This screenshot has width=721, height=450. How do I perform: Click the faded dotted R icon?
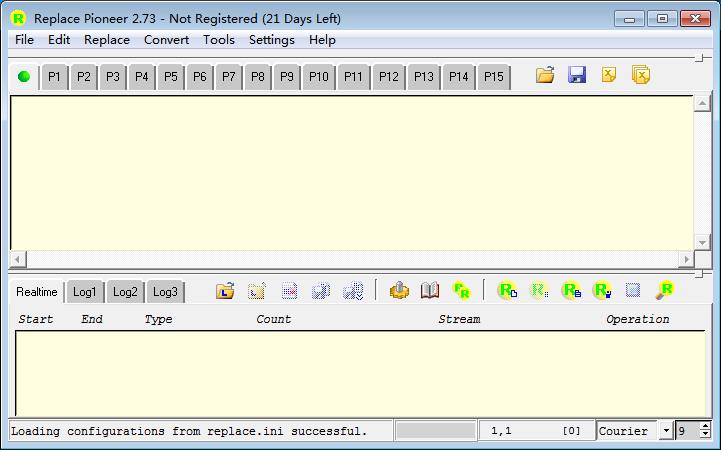[539, 291]
